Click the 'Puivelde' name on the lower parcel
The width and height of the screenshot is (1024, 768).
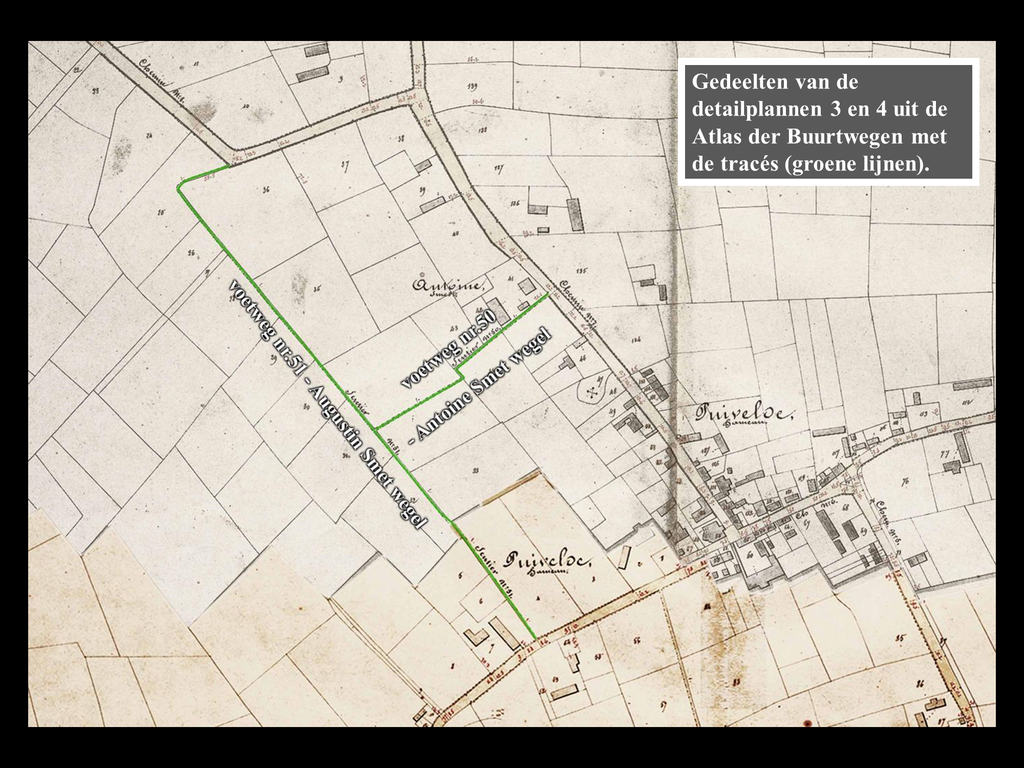(x=548, y=561)
